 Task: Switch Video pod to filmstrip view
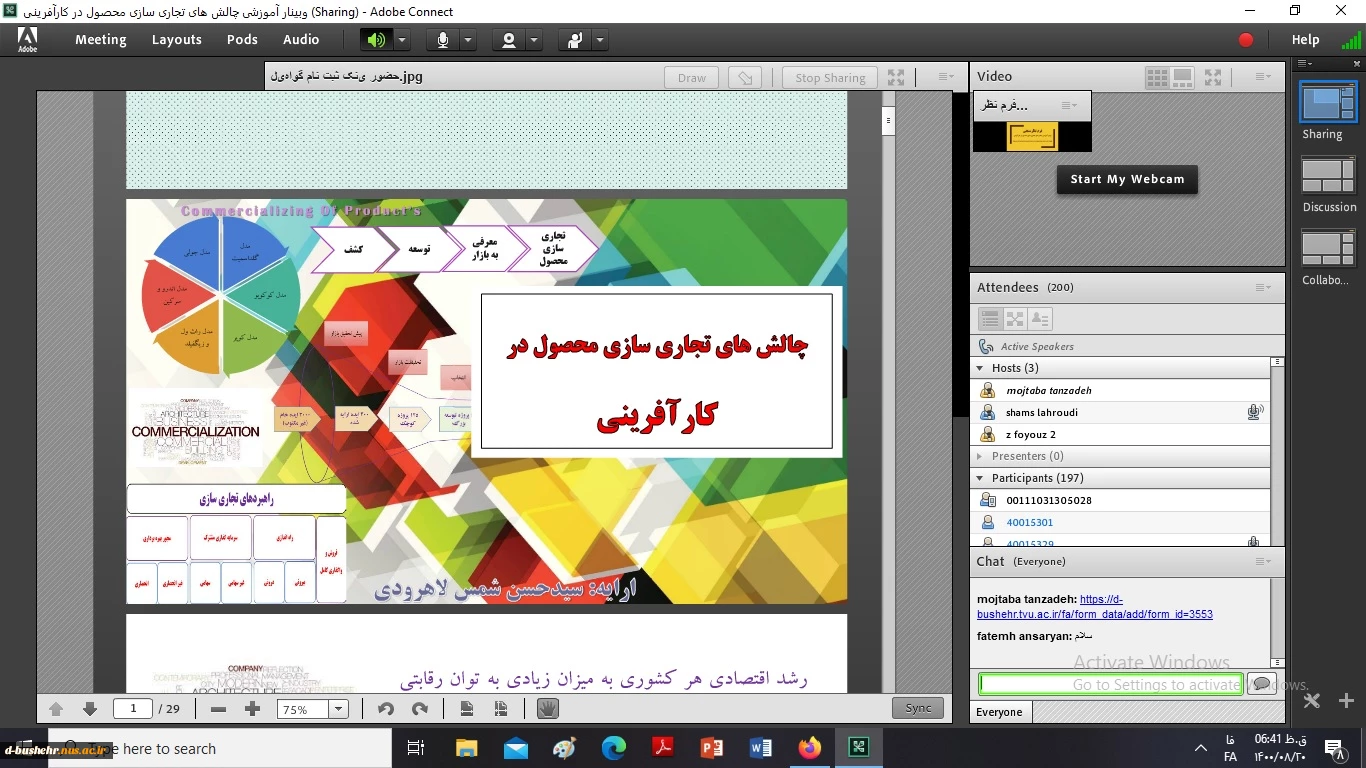[1182, 77]
